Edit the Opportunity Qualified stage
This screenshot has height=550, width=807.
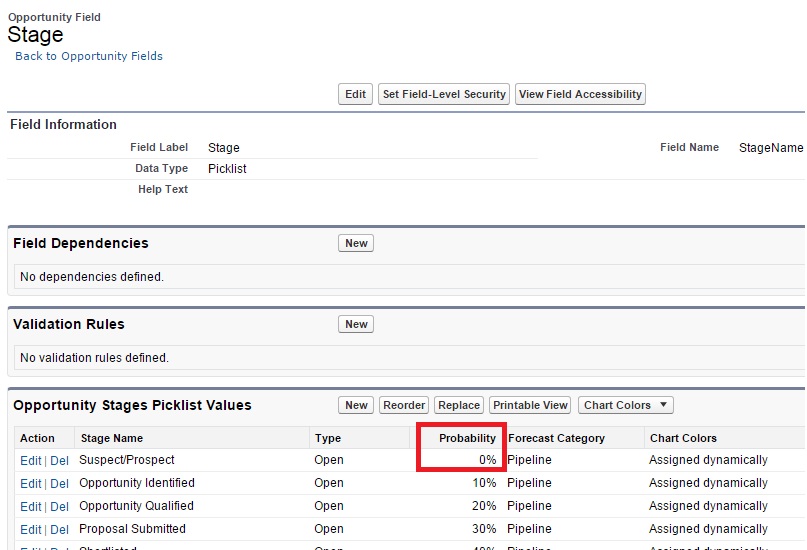click(30, 507)
